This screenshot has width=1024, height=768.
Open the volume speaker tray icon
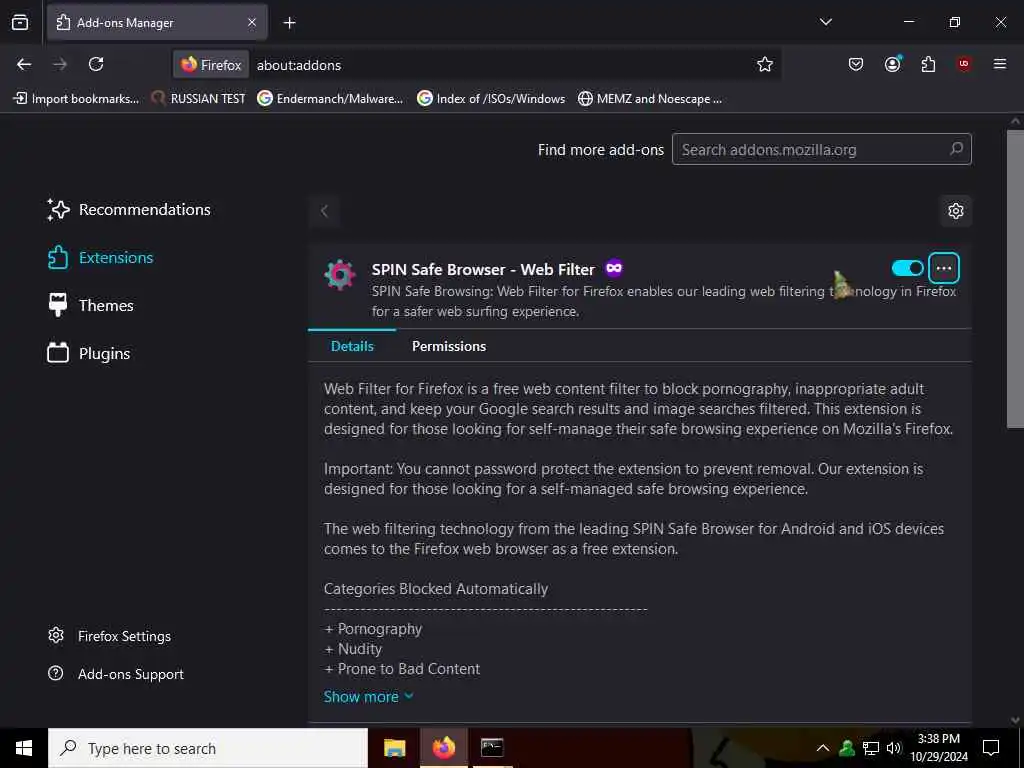tap(893, 748)
